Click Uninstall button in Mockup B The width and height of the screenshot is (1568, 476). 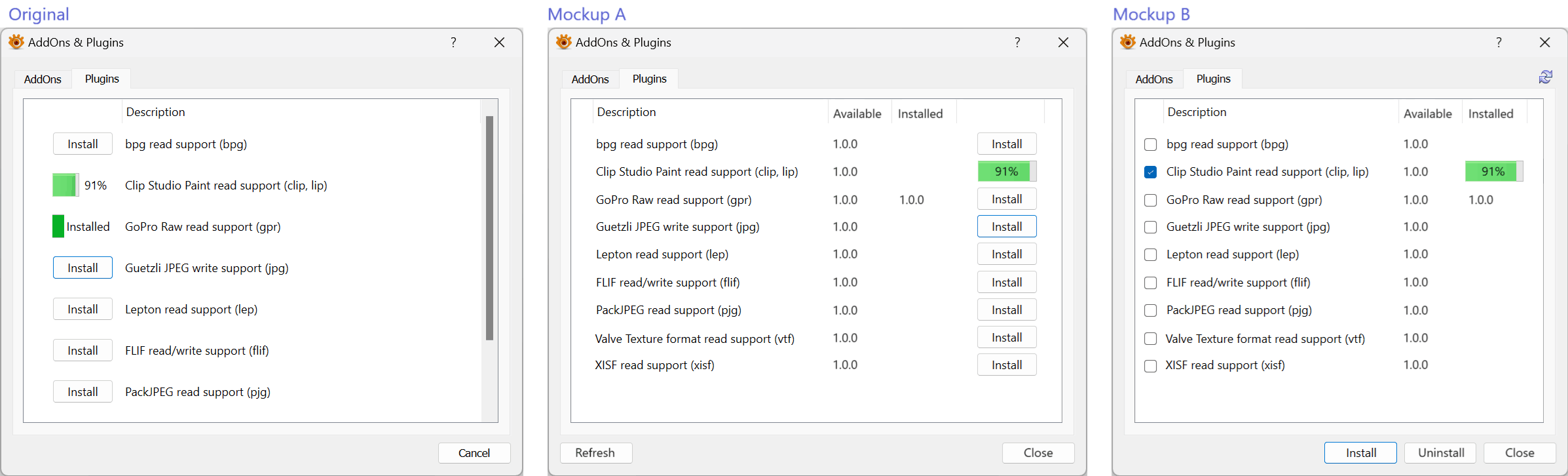1440,453
